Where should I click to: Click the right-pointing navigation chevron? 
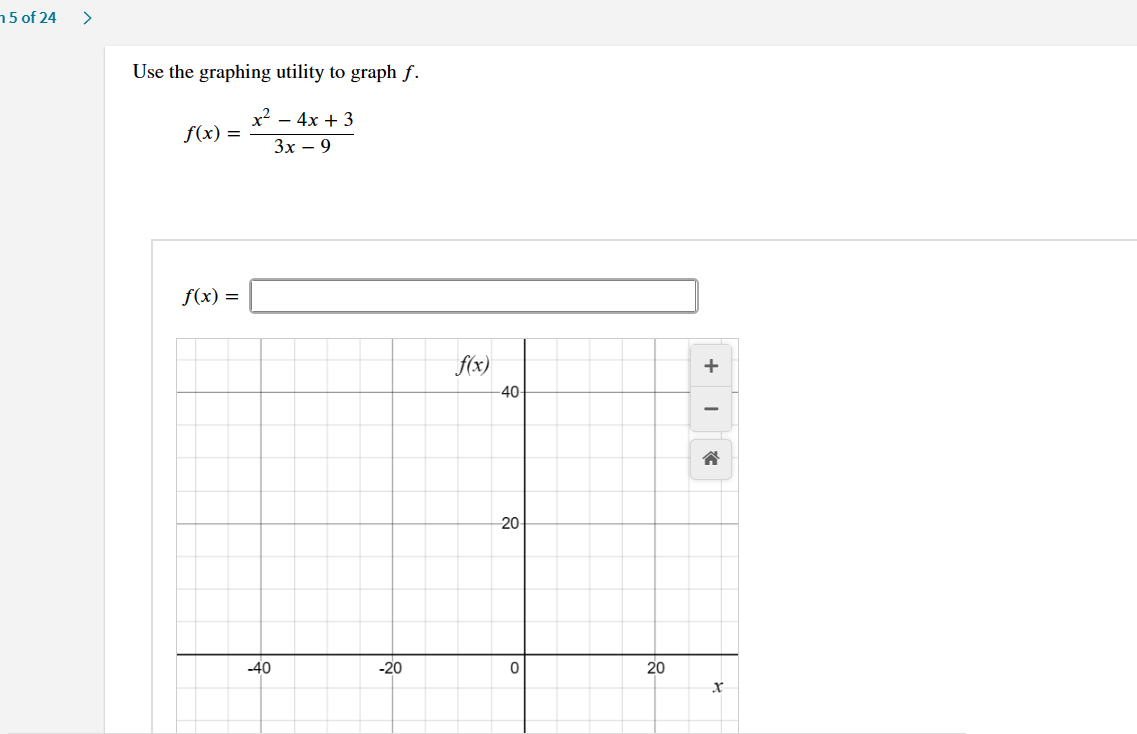click(86, 16)
